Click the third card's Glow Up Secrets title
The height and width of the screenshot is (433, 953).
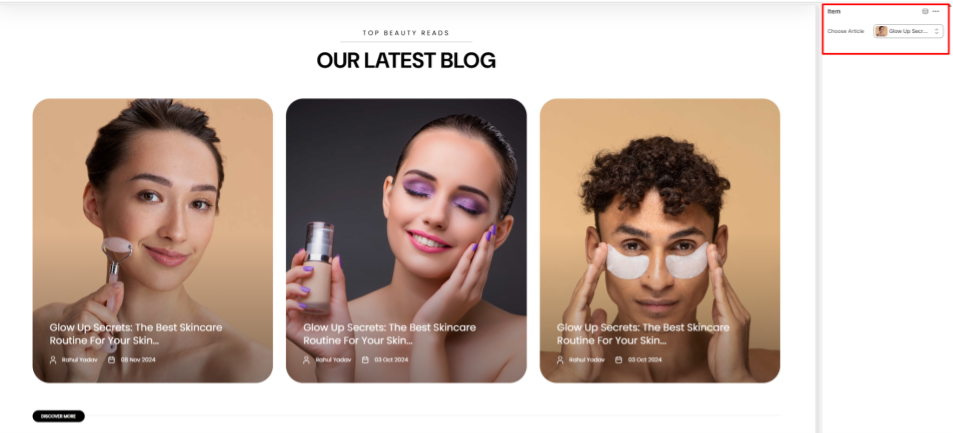point(643,334)
